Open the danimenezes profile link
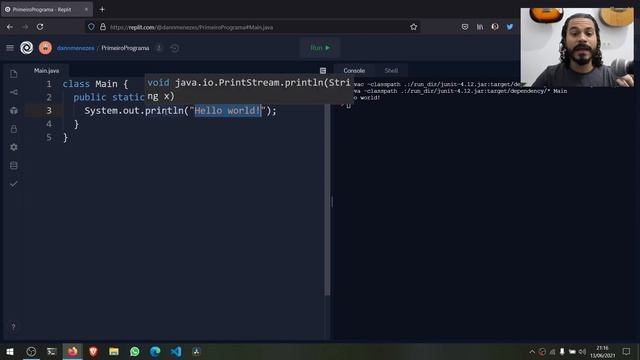The height and width of the screenshot is (360, 640). 76,48
